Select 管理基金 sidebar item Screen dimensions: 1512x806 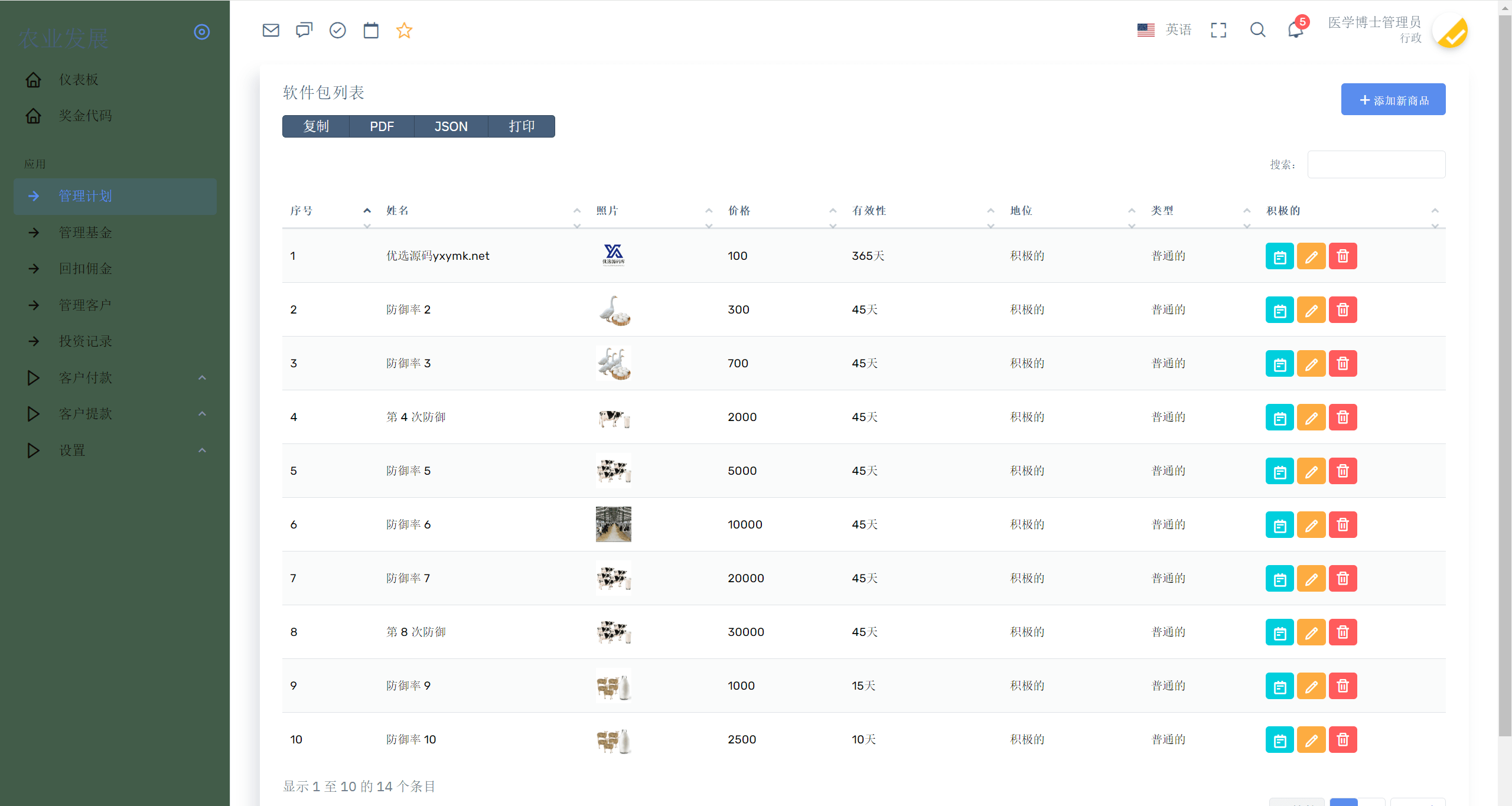[x=115, y=233]
